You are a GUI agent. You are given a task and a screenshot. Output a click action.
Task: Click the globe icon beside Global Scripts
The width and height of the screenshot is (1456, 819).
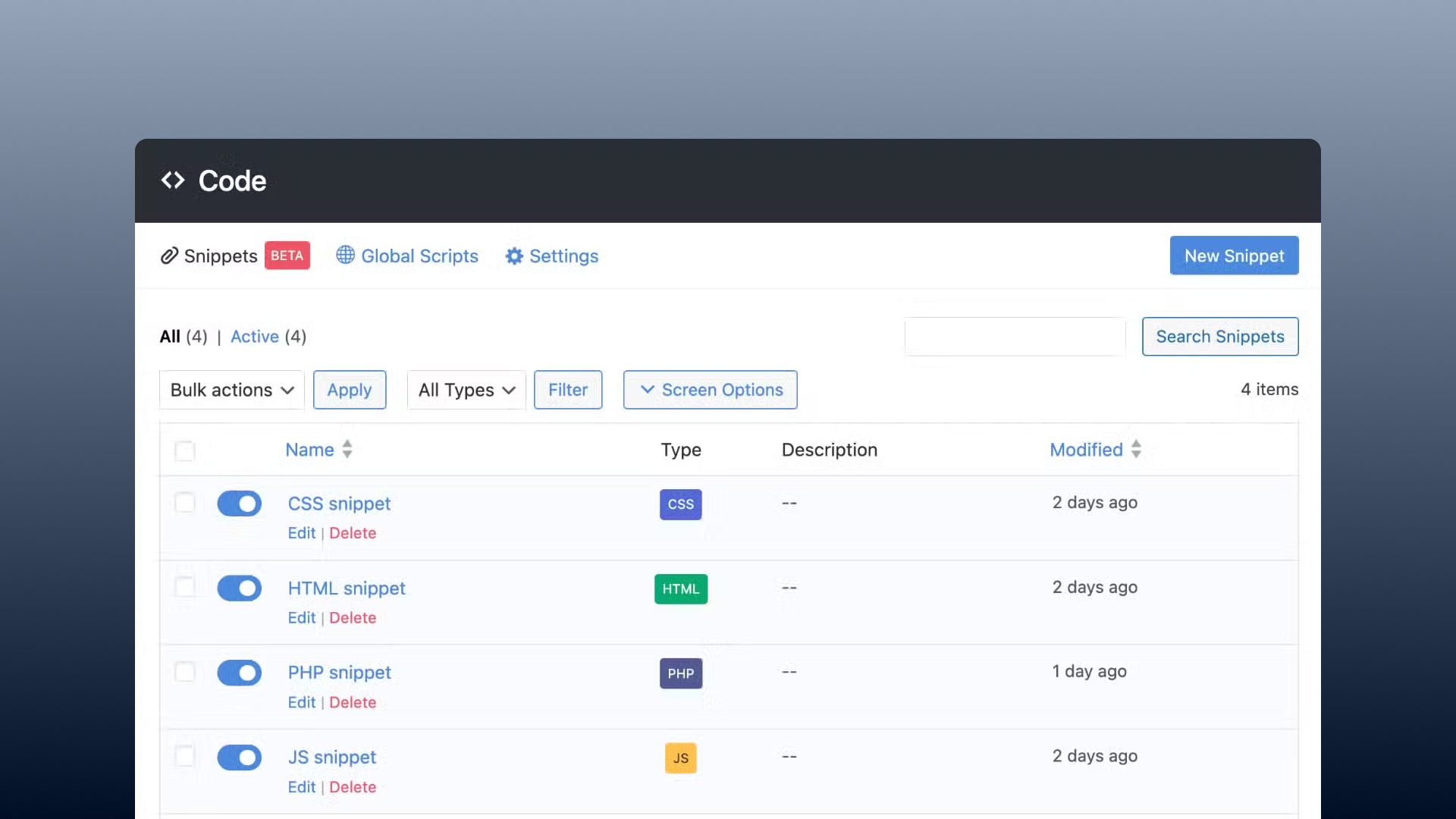click(345, 256)
